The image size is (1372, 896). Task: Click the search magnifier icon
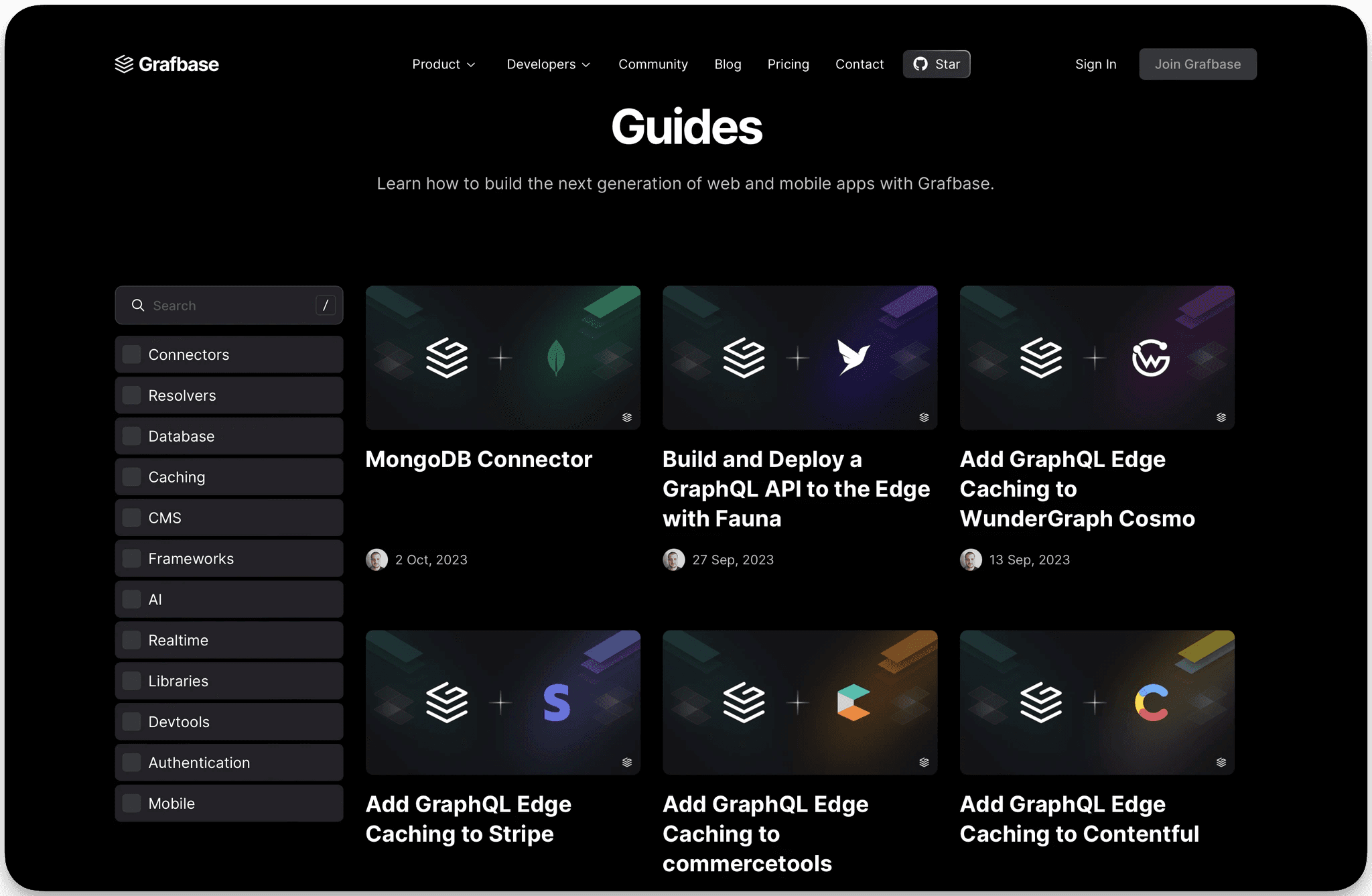coord(138,306)
